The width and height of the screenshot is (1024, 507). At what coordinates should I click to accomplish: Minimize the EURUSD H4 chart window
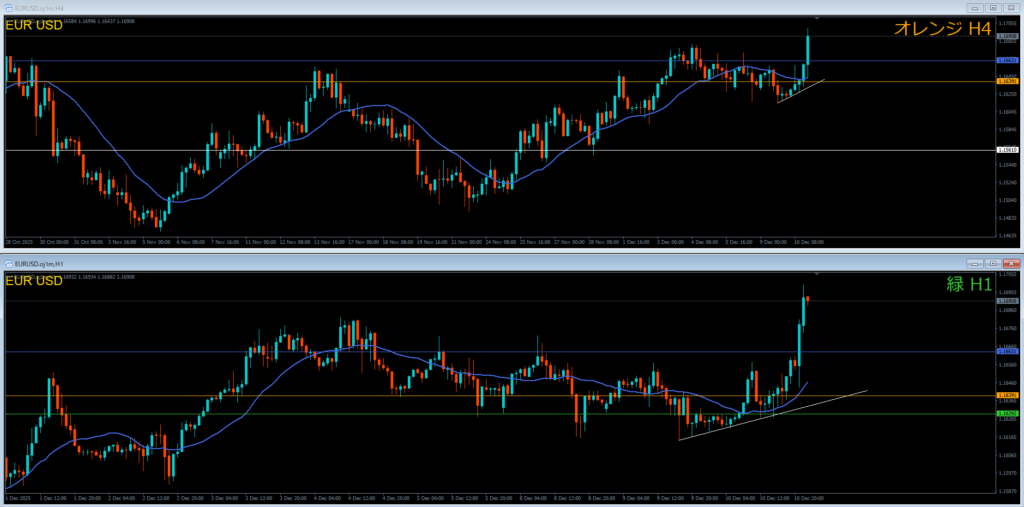(975, 7)
